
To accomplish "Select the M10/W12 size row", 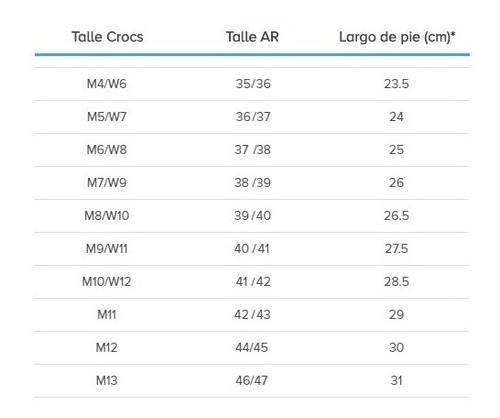I will (x=251, y=282).
